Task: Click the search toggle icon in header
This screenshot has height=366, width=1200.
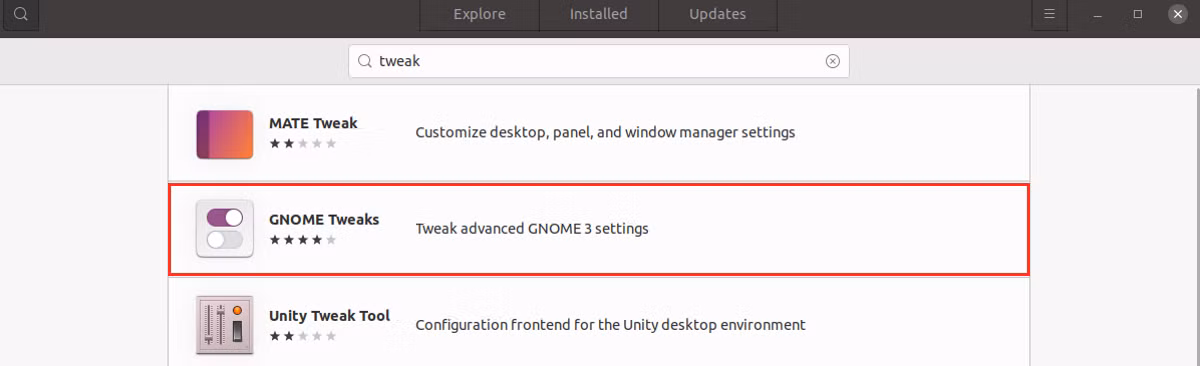Action: 20,14
